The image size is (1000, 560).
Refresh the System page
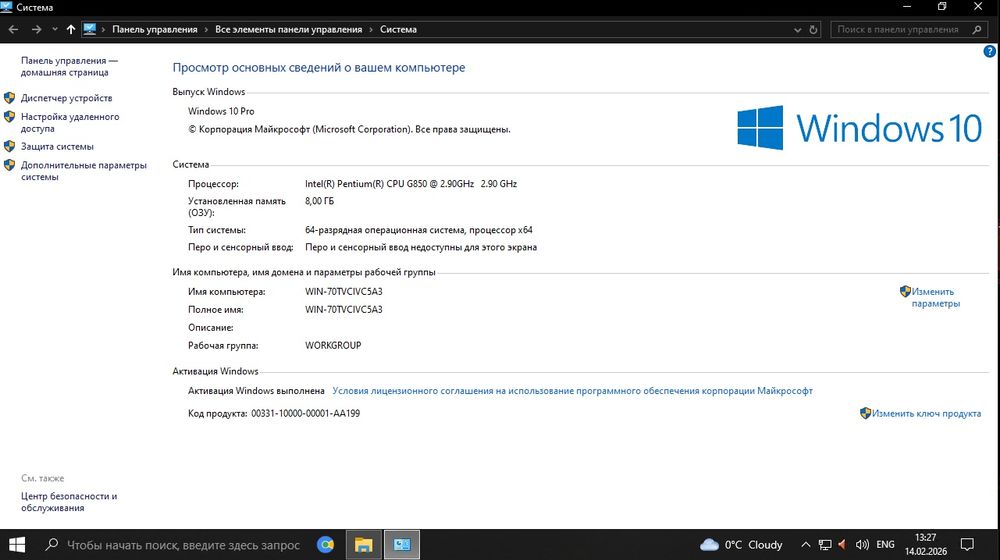pos(813,30)
